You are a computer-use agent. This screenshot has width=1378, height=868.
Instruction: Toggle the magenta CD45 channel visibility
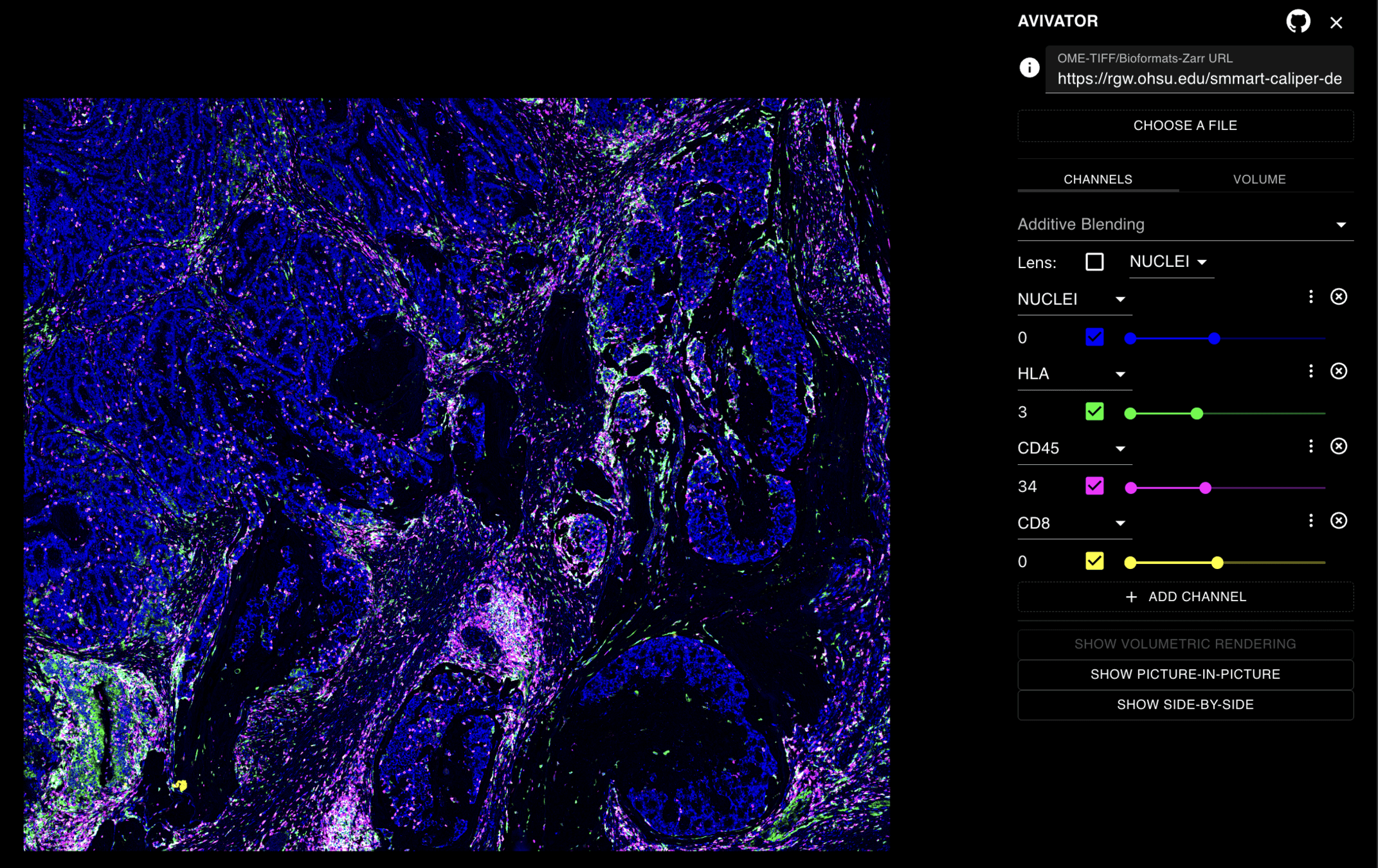click(x=1094, y=486)
